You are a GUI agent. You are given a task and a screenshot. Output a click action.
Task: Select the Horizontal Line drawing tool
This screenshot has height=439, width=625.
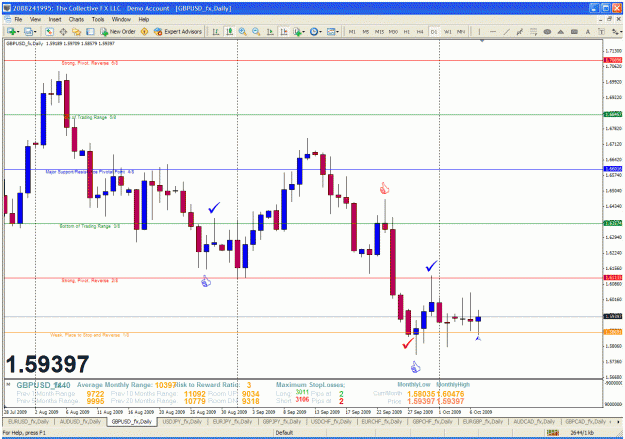click(x=493, y=31)
